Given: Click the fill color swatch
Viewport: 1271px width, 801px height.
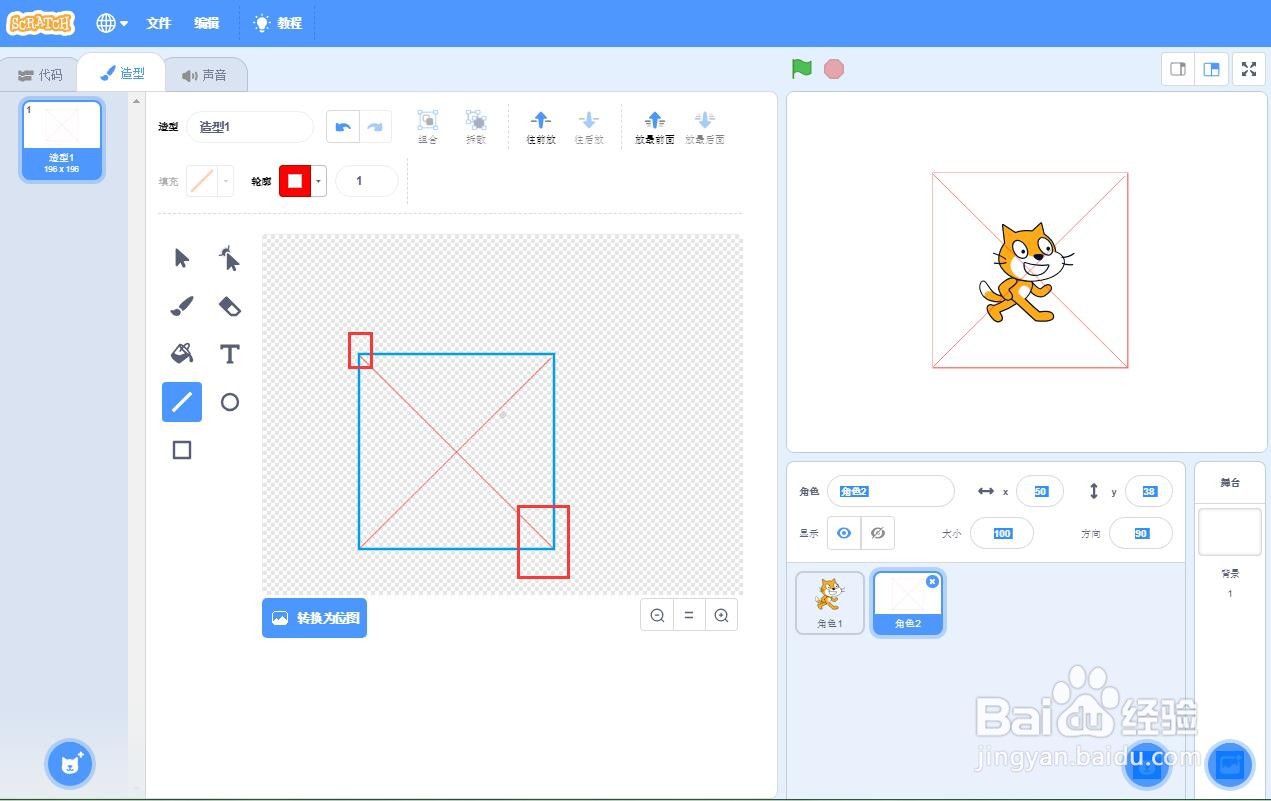Looking at the screenshot, I should point(203,181).
